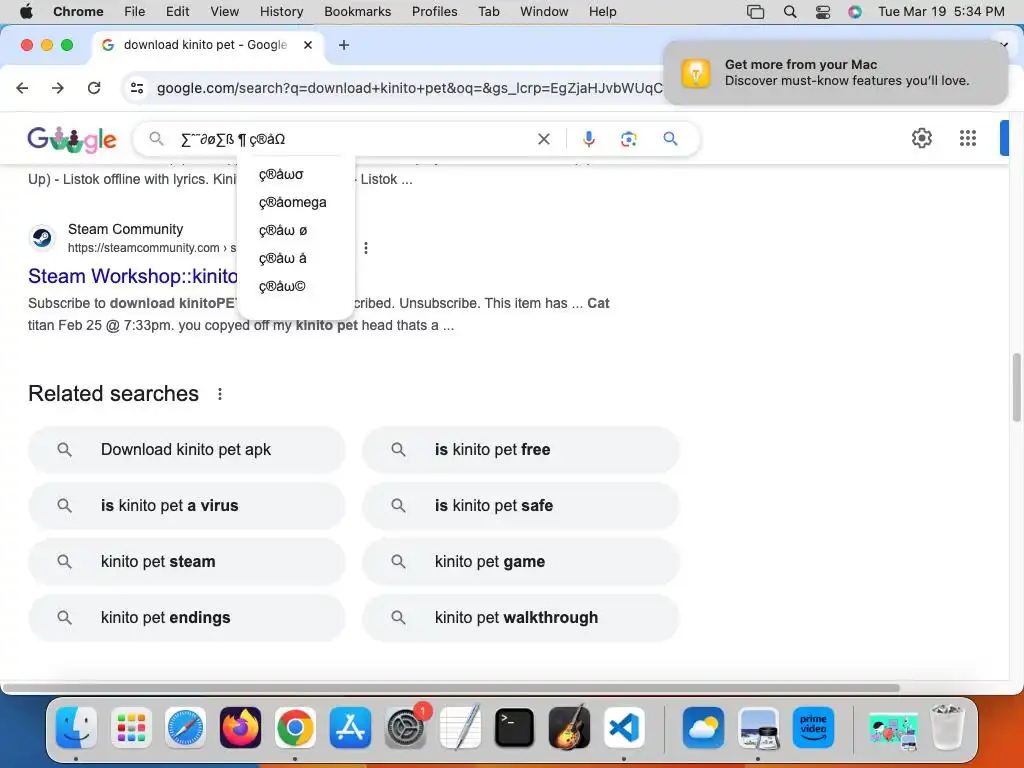Open the Apple menu
Image resolution: width=1024 pixels, height=768 pixels.
(x=26, y=11)
